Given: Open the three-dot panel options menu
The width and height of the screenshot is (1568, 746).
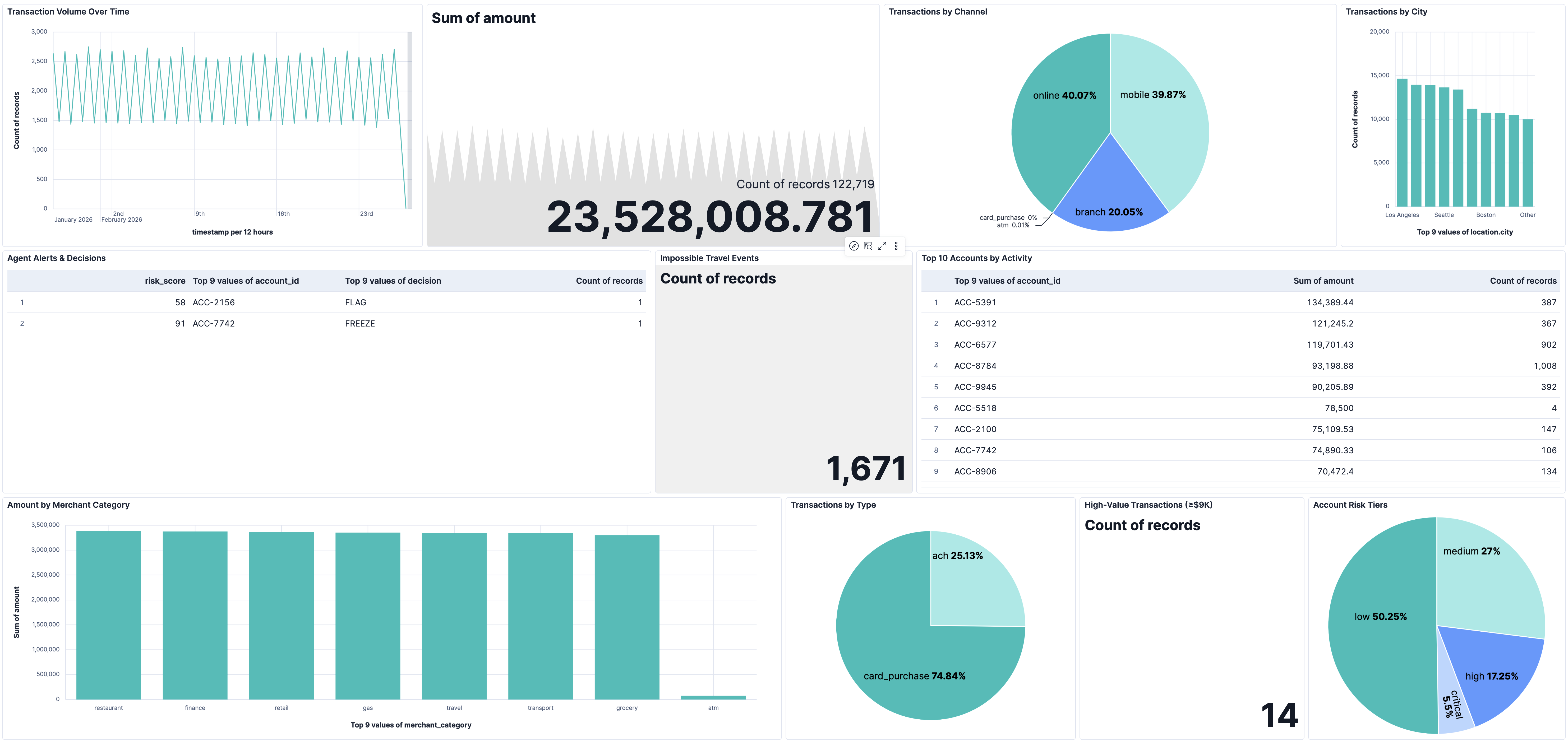Looking at the screenshot, I should [x=896, y=246].
